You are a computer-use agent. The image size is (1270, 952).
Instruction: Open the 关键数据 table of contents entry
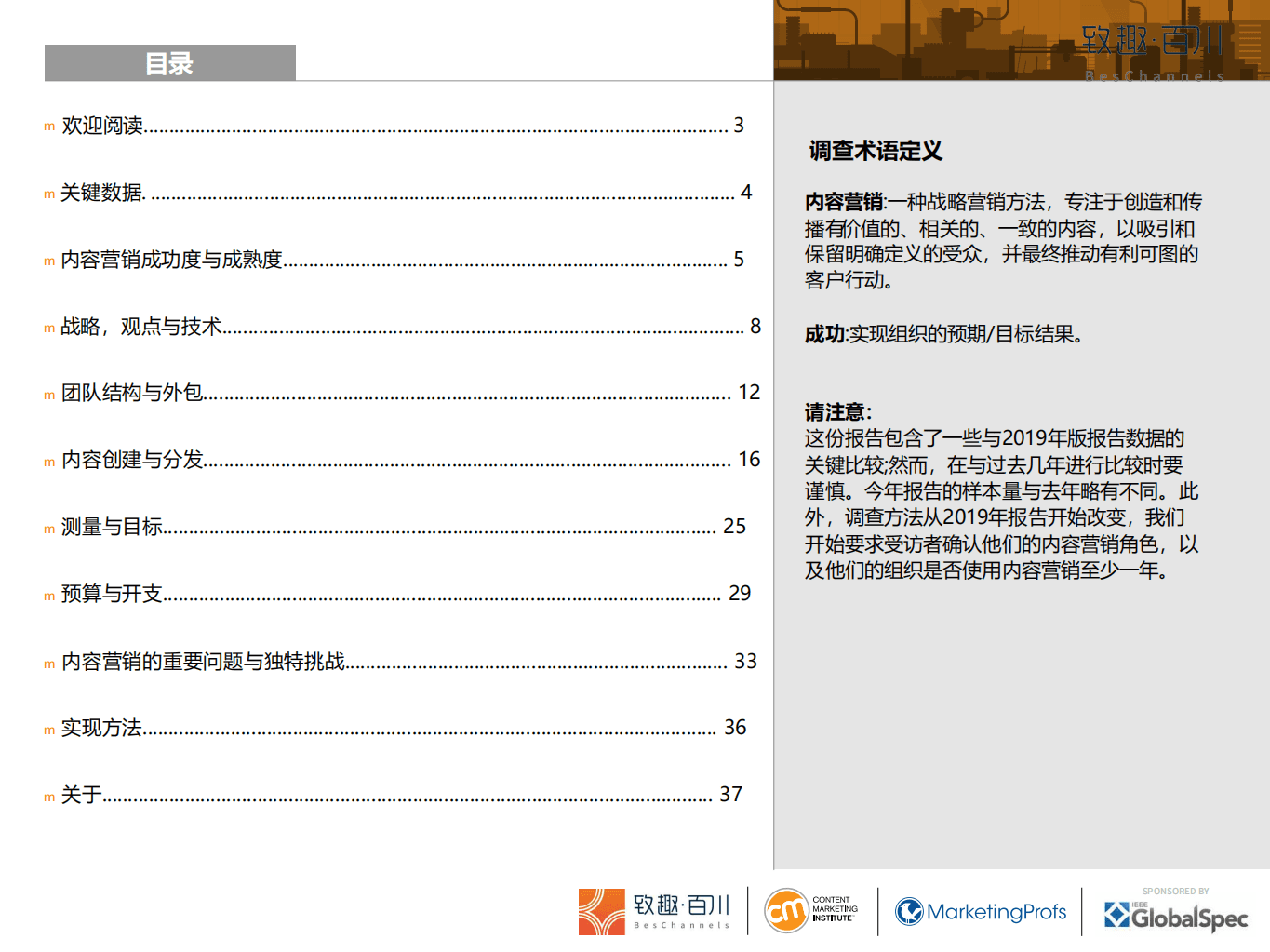[102, 193]
